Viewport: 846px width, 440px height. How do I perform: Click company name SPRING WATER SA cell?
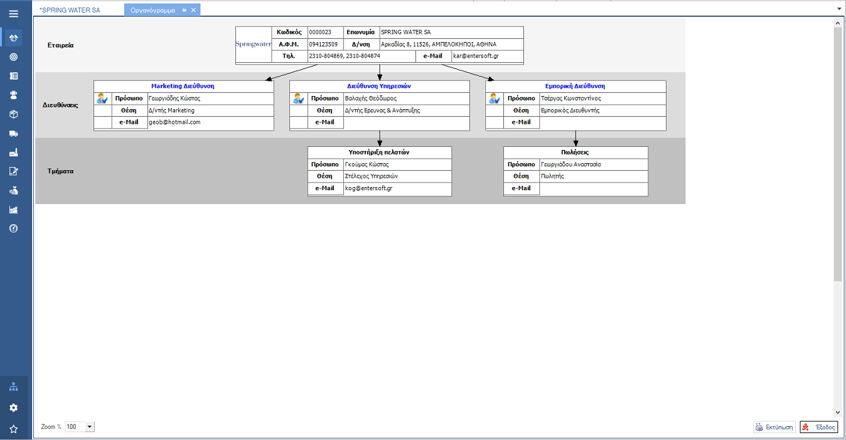tap(452, 32)
